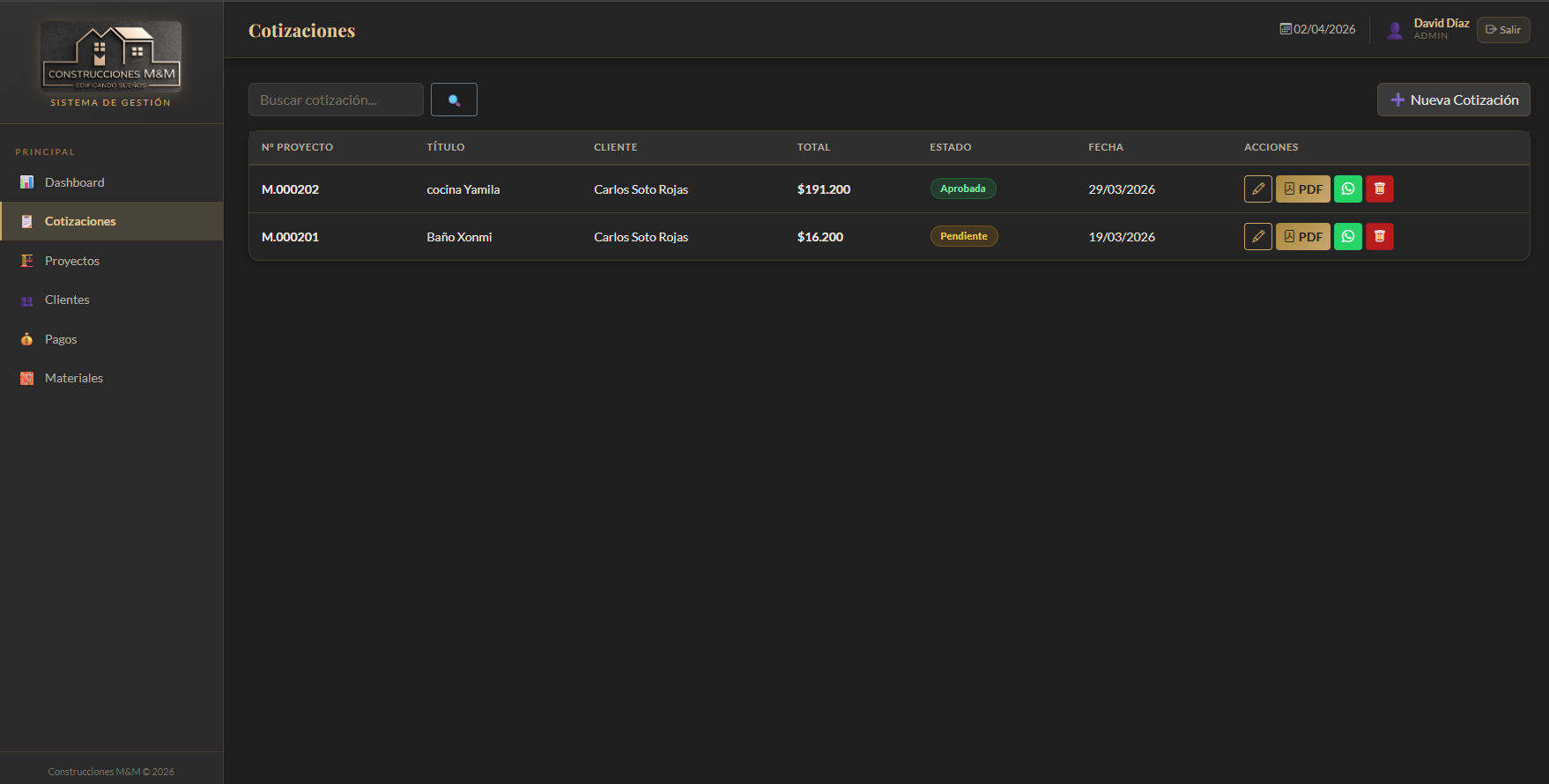
Task: Click the ESTADO column header
Action: (x=950, y=147)
